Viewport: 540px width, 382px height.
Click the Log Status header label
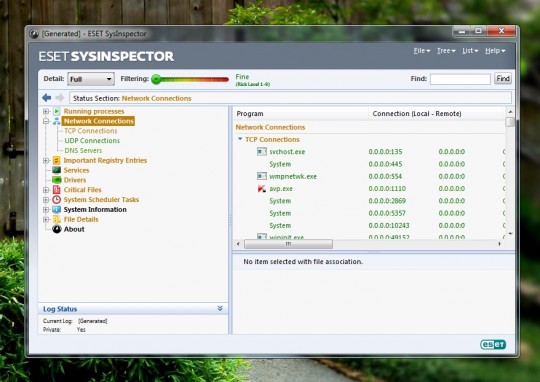pos(60,309)
